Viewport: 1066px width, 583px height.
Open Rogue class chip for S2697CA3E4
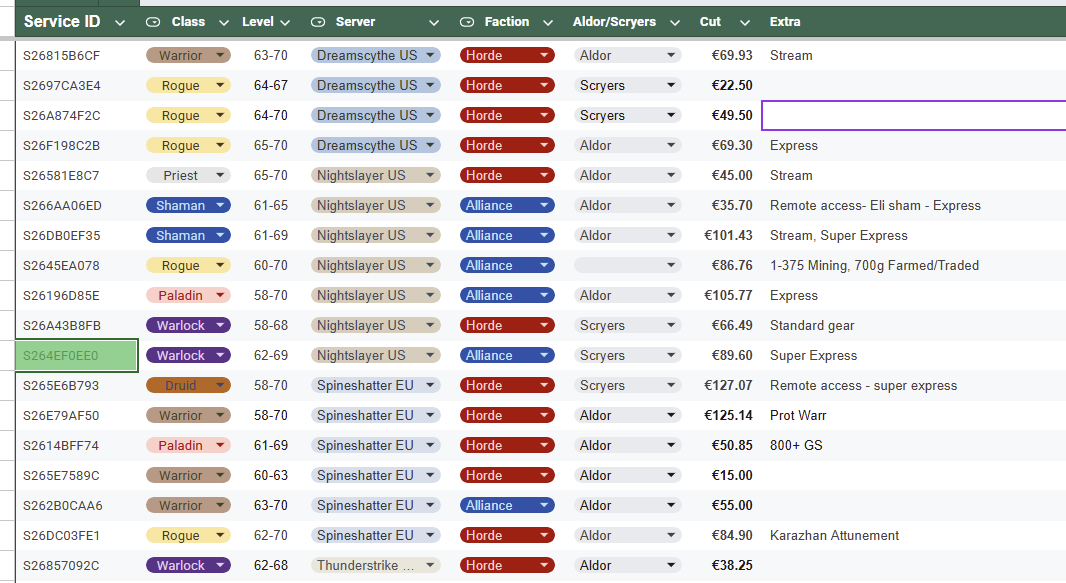tap(188, 85)
